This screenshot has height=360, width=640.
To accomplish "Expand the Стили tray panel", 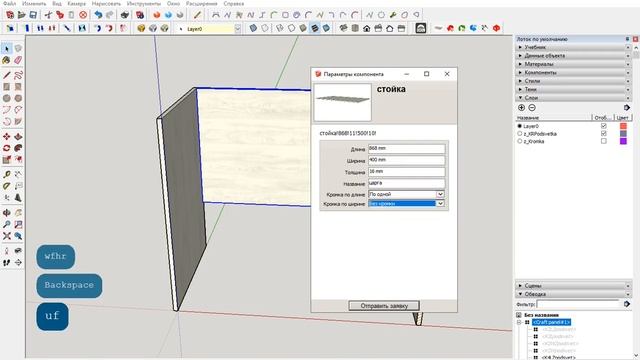I will 573,81.
